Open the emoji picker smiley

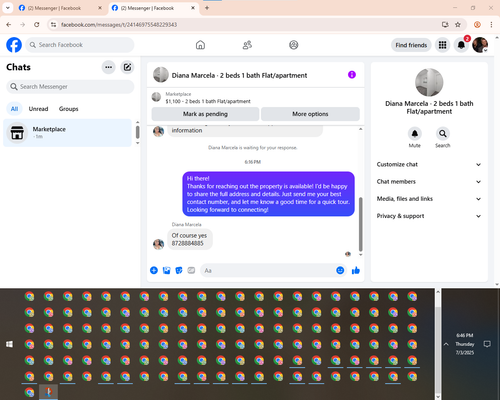click(340, 270)
